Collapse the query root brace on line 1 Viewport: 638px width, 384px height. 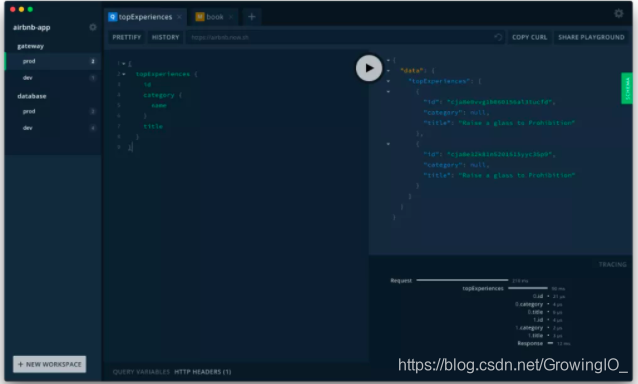point(124,64)
